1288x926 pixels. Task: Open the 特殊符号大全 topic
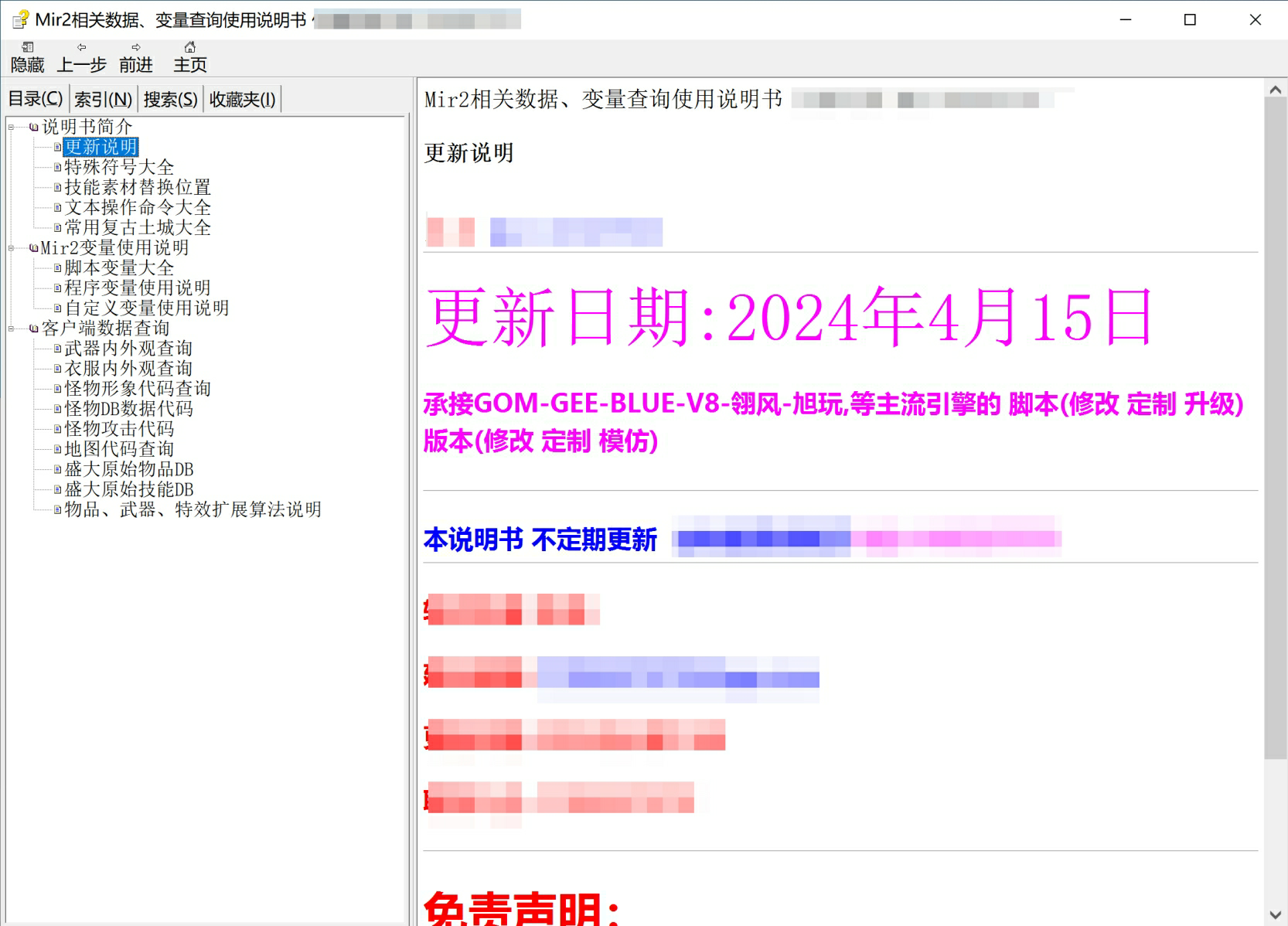point(119,167)
